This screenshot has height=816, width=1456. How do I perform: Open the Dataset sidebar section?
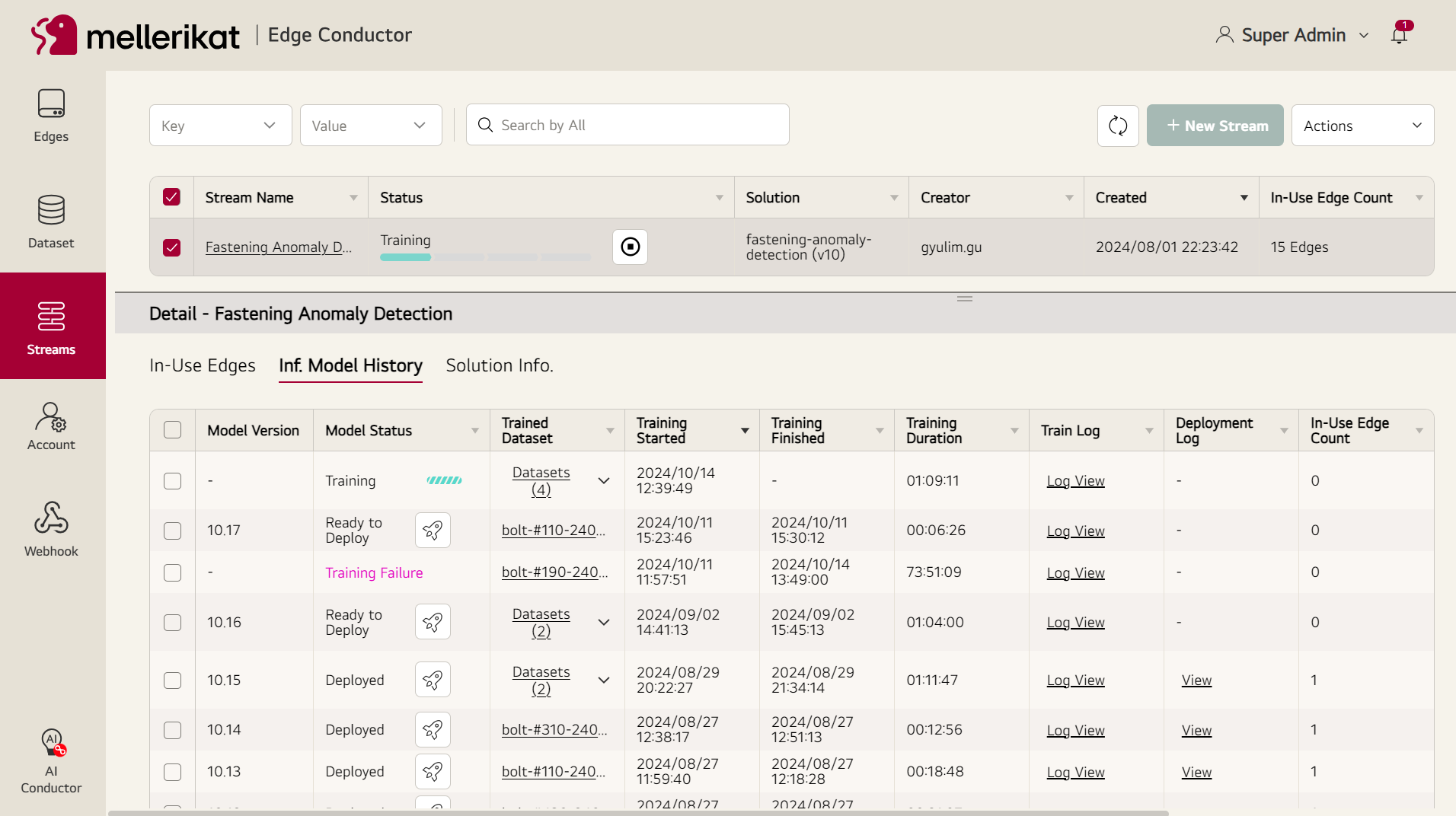point(51,222)
